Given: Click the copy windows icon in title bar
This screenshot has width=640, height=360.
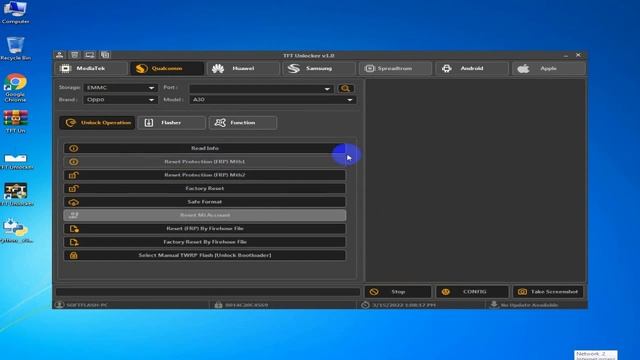Looking at the screenshot, I should (105, 55).
